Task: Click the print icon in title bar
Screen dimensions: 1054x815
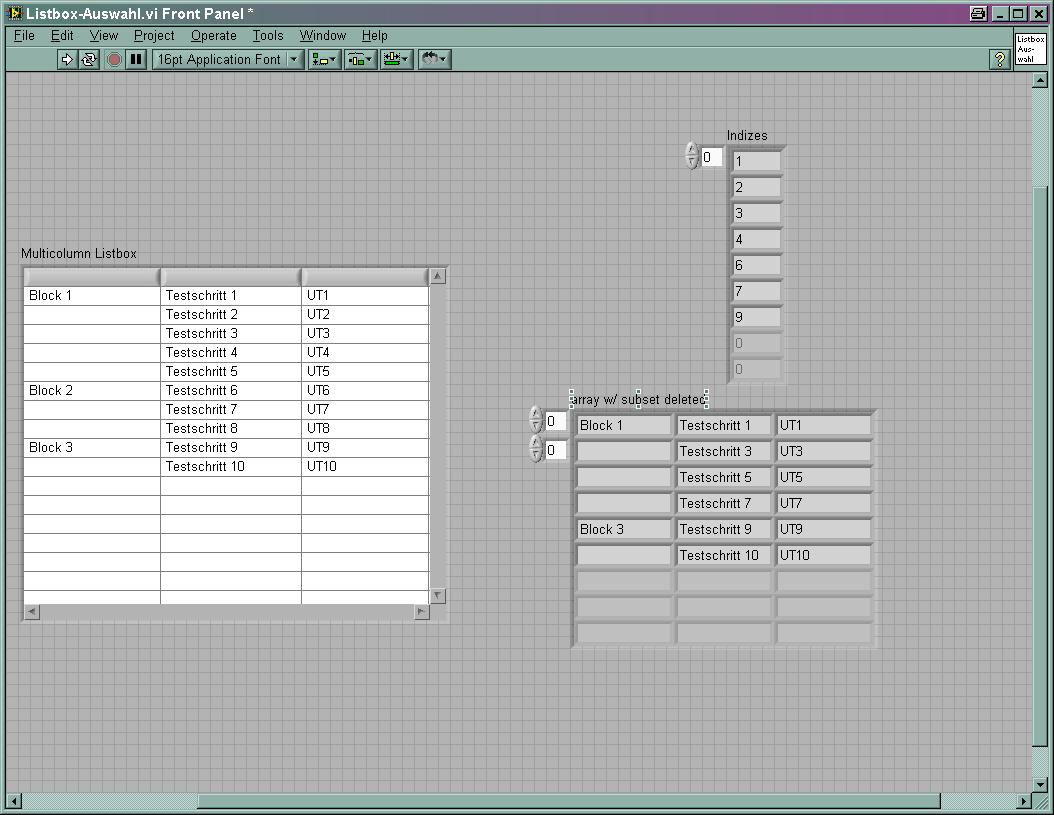Action: click(979, 13)
